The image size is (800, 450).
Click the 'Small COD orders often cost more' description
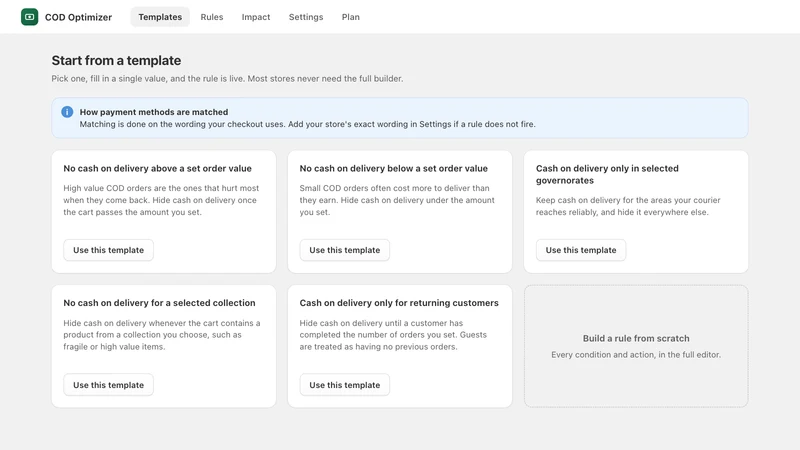click(397, 200)
